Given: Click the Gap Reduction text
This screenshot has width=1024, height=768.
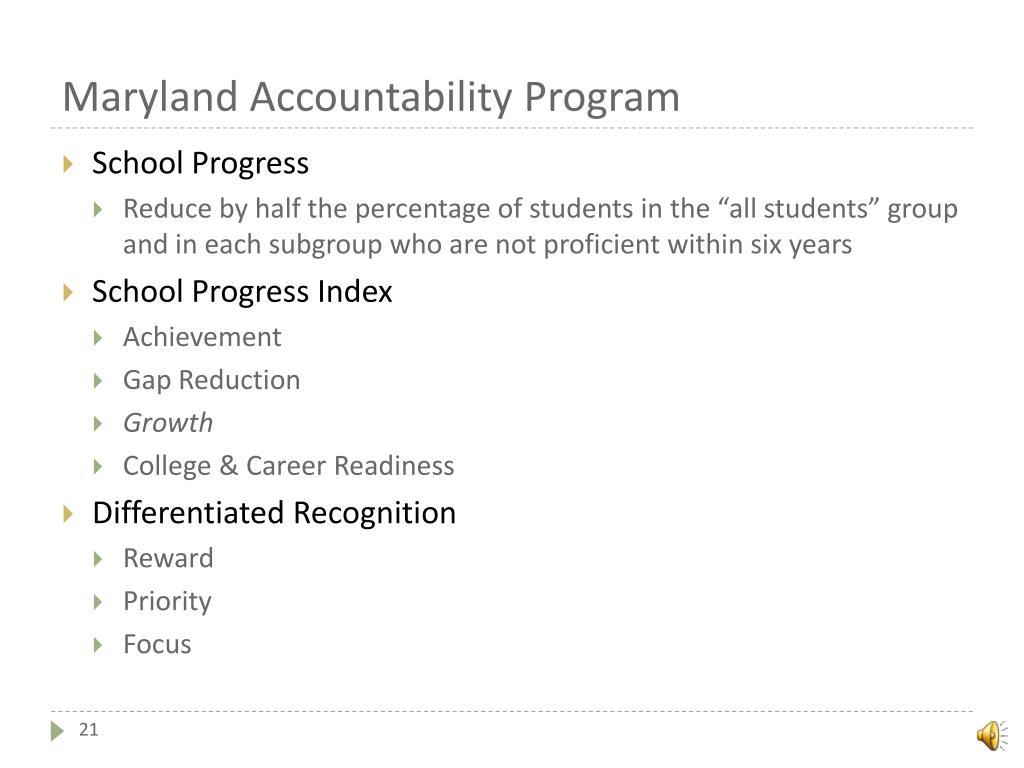Looking at the screenshot, I should (212, 381).
